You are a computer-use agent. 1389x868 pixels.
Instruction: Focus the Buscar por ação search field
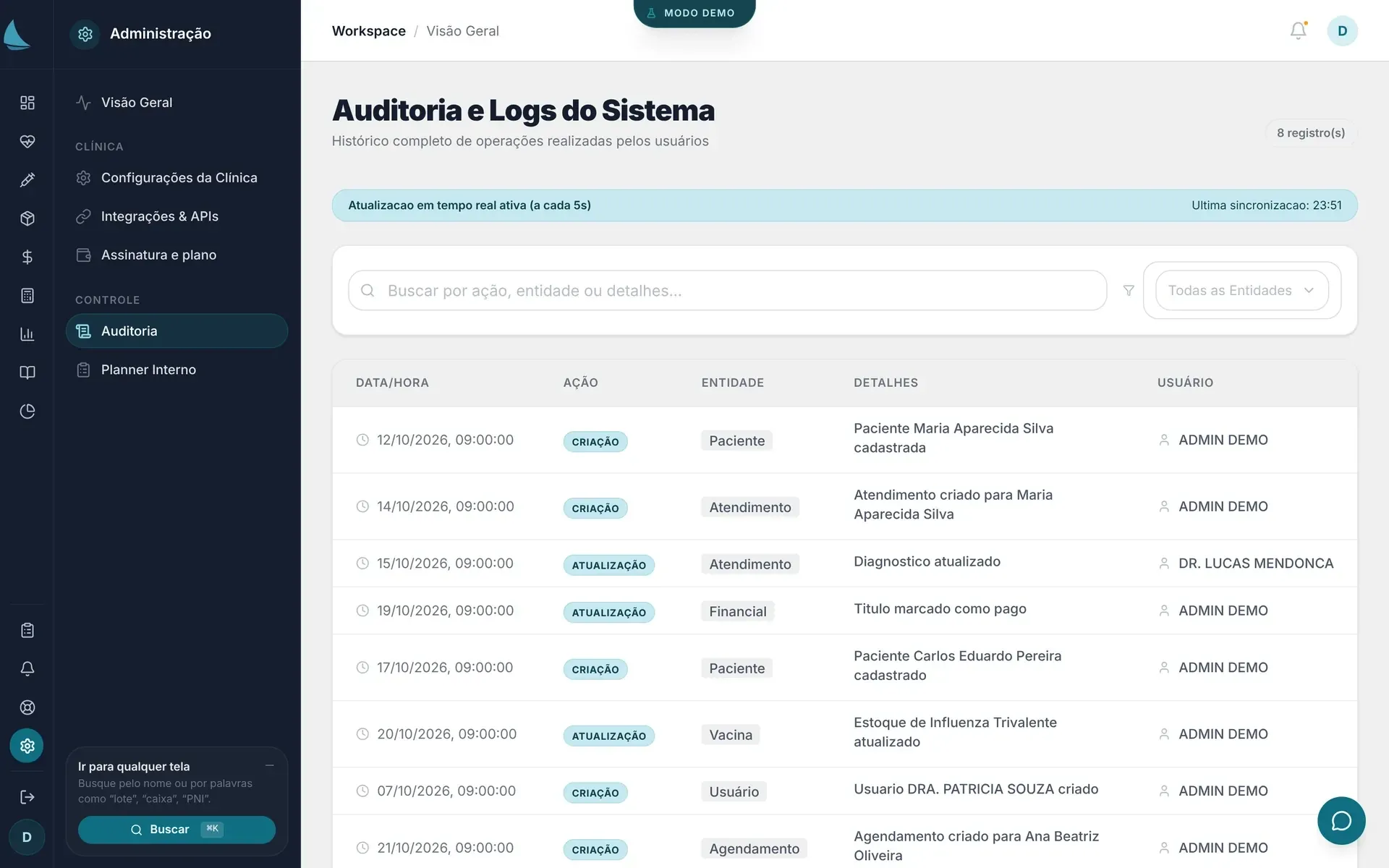(727, 291)
